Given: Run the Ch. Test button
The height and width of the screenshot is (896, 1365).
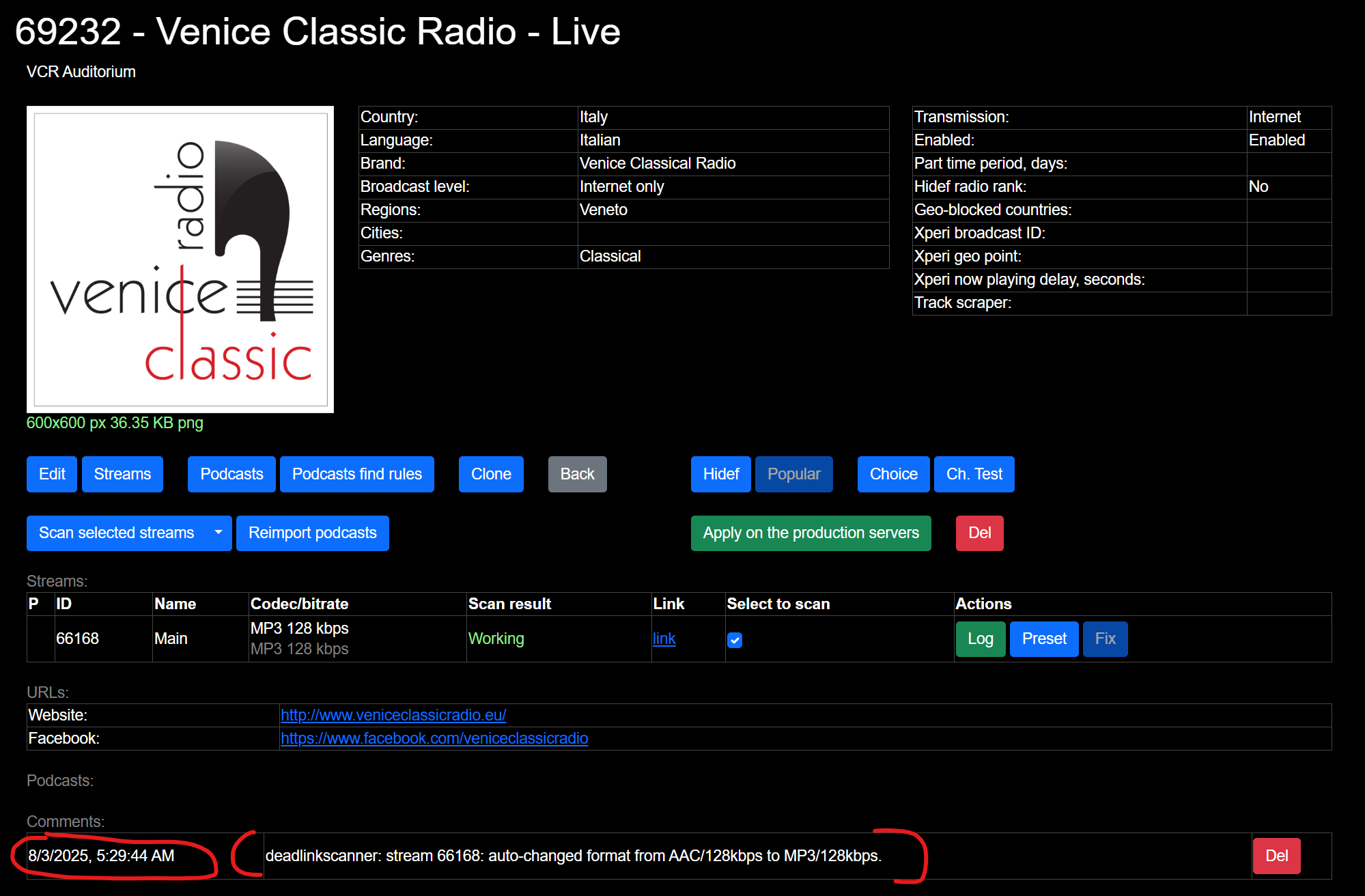Looking at the screenshot, I should click(974, 474).
